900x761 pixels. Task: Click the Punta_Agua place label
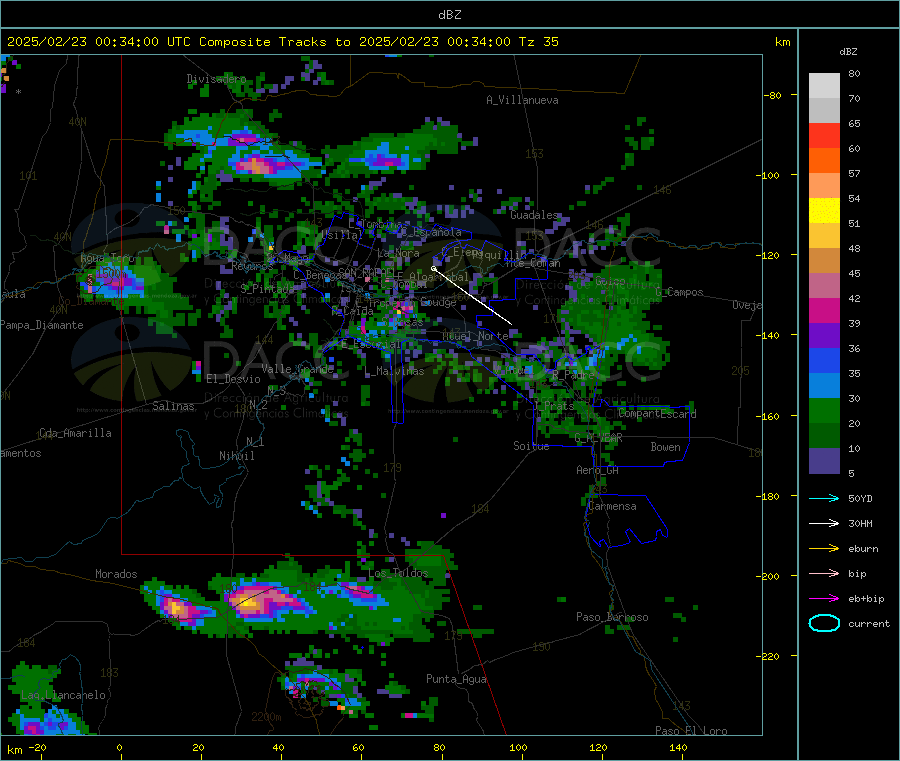pos(456,679)
